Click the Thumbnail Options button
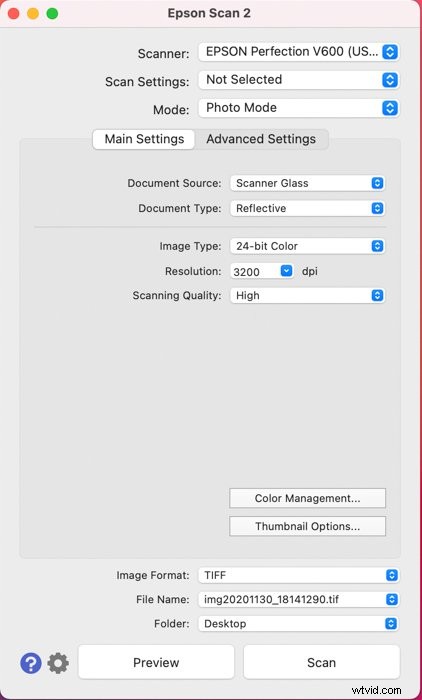Screen dimensions: 422x700 pos(307,526)
